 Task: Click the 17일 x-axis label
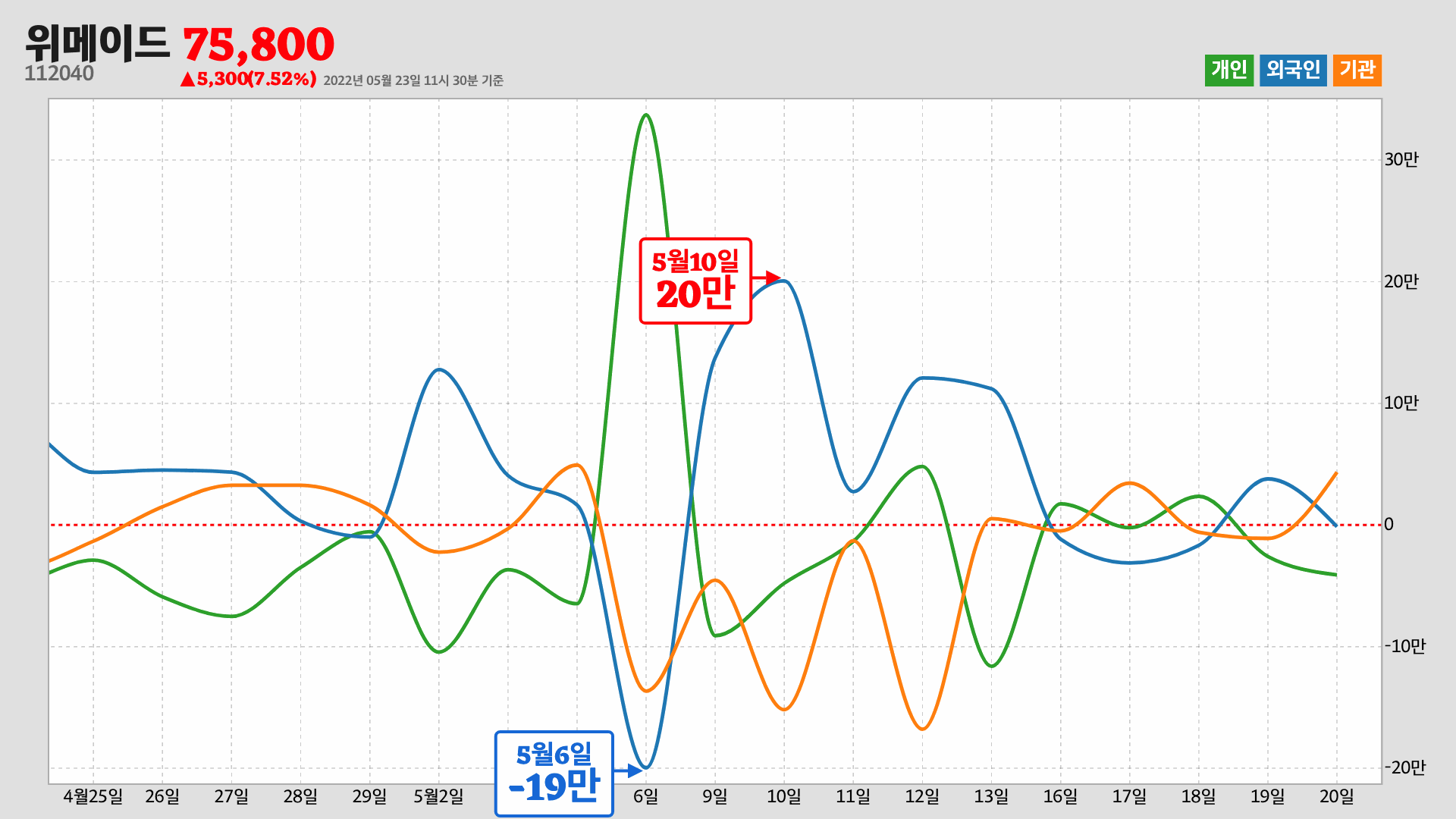pyautogui.click(x=1129, y=797)
